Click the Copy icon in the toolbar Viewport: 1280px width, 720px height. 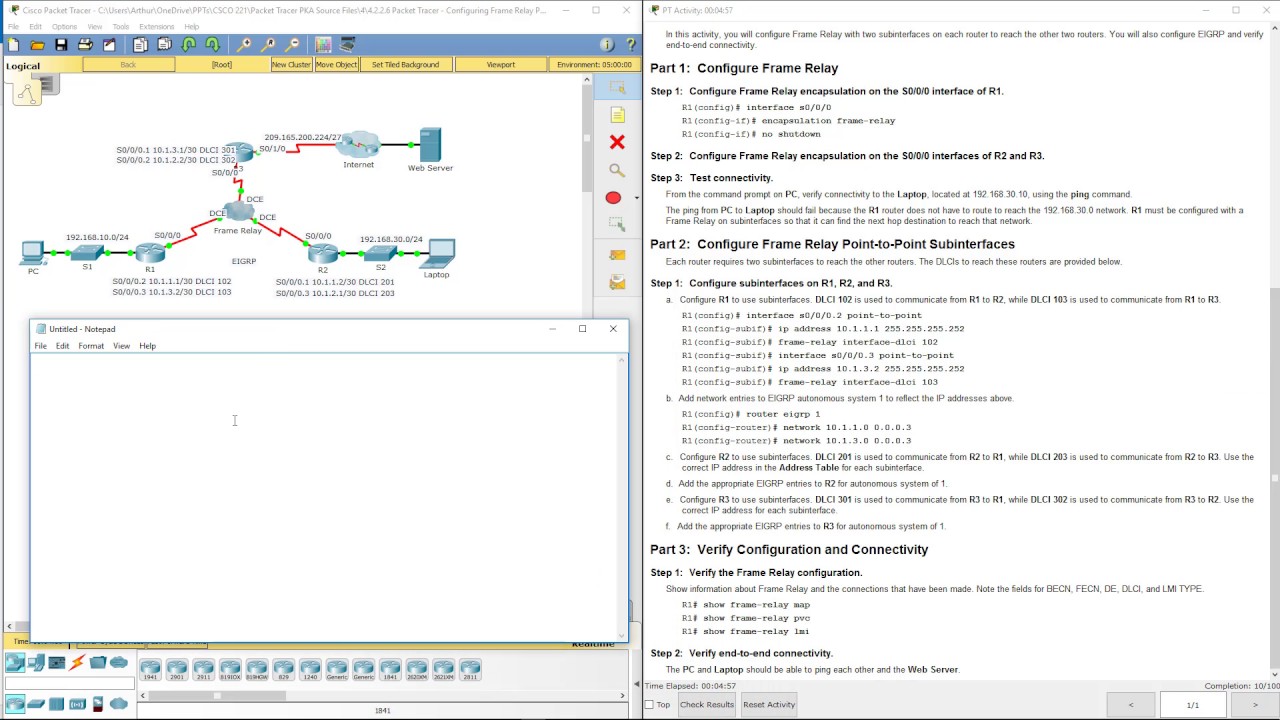(x=140, y=45)
